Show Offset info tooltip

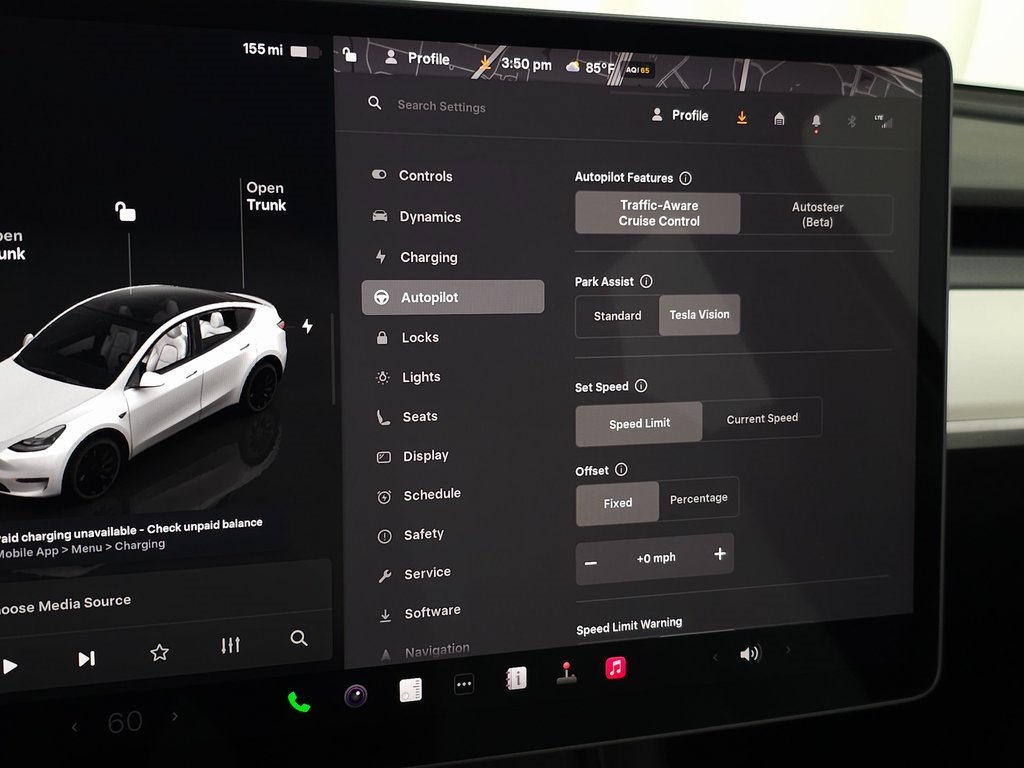tap(621, 470)
